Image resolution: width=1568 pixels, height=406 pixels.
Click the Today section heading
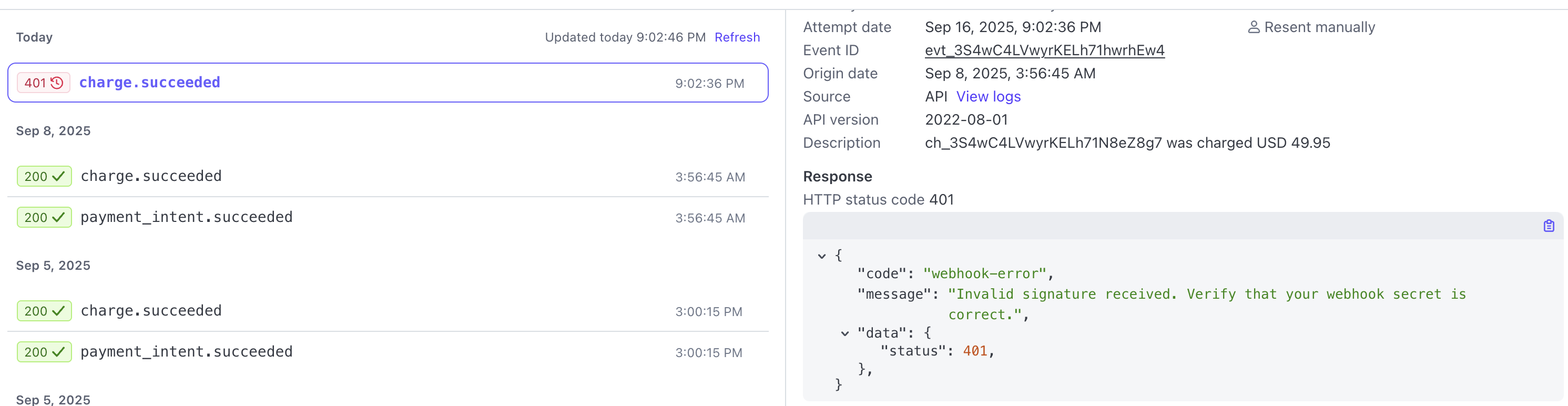[x=34, y=37]
